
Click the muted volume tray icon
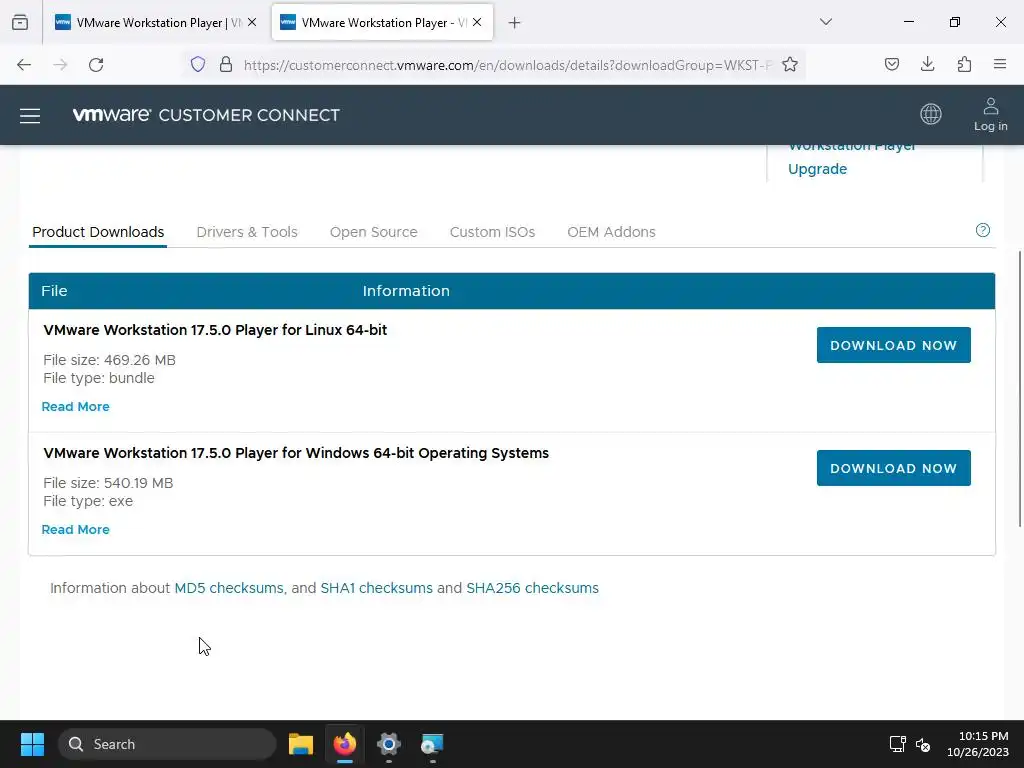point(923,744)
